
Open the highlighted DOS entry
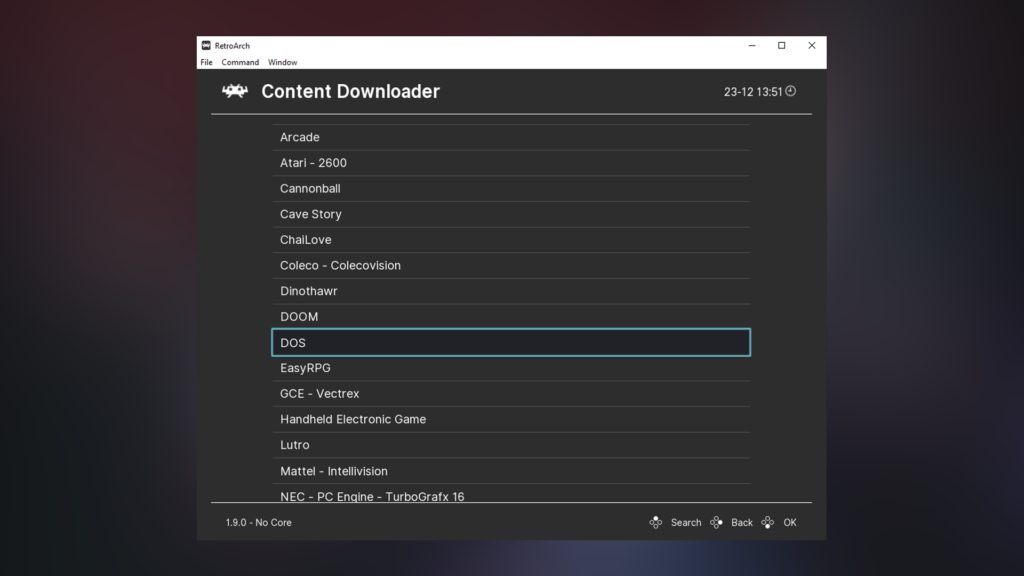pyautogui.click(x=511, y=342)
